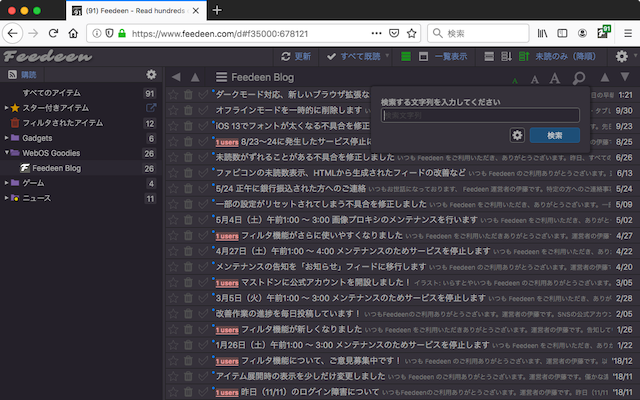The height and width of the screenshot is (400, 640).
Task: Go up with the triangle next to sidebar toggle
Action: click(x=195, y=77)
